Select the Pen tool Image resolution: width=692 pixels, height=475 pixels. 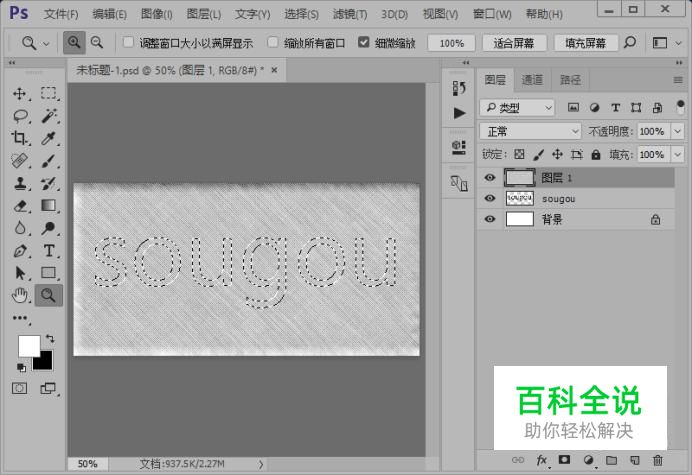(19, 251)
